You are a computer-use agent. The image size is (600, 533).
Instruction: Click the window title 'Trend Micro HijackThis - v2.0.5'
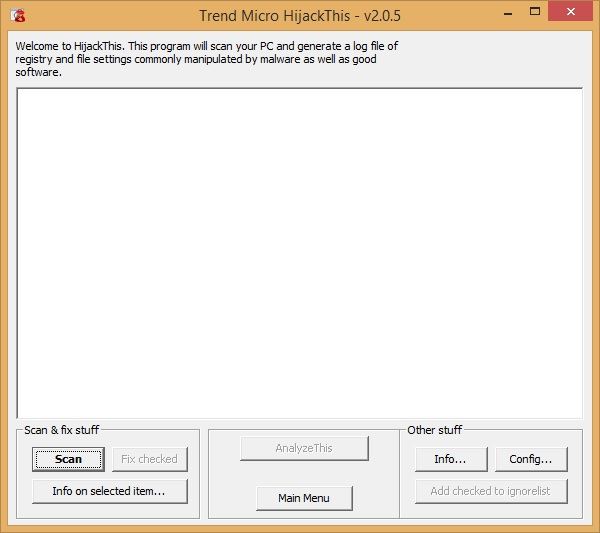pos(300,16)
